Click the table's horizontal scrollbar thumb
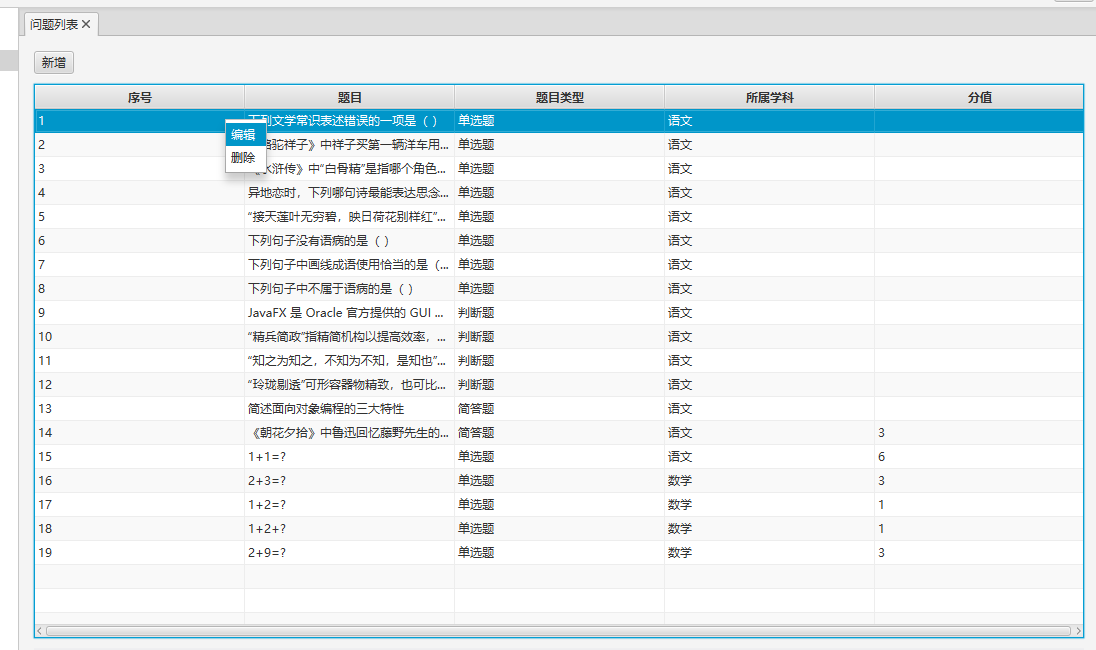 [x=558, y=631]
